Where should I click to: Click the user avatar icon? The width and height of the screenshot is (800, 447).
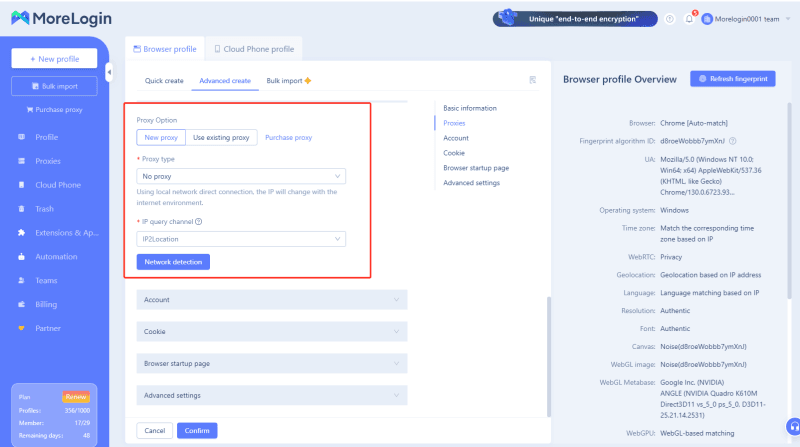[x=707, y=19]
